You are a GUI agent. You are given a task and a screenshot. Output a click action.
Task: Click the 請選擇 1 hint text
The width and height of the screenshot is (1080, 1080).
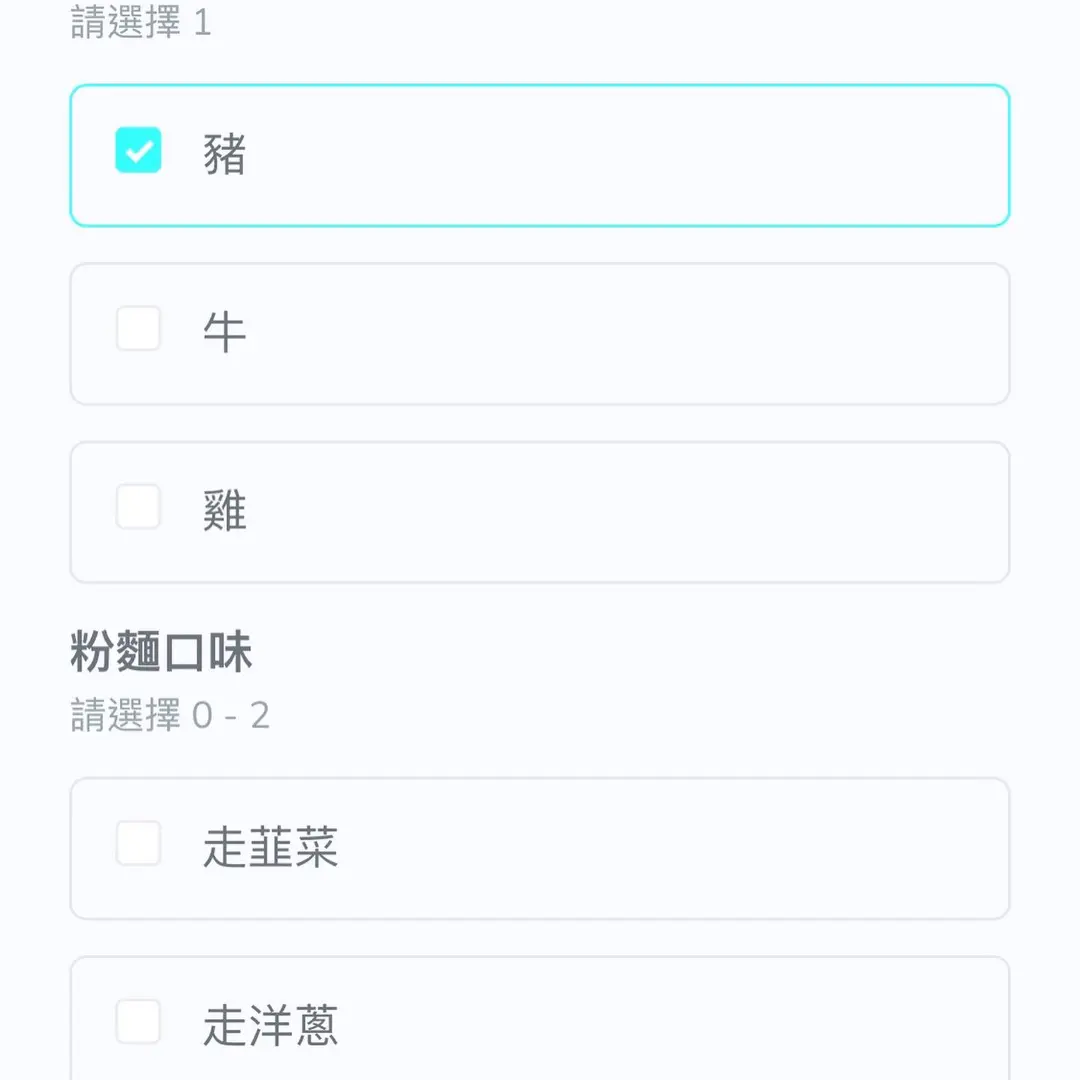[140, 22]
